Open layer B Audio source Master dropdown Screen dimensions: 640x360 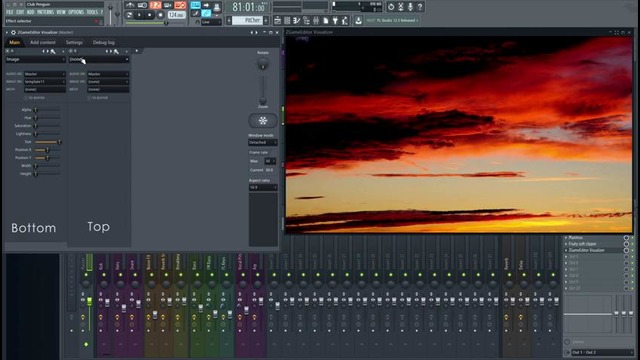tap(108, 74)
